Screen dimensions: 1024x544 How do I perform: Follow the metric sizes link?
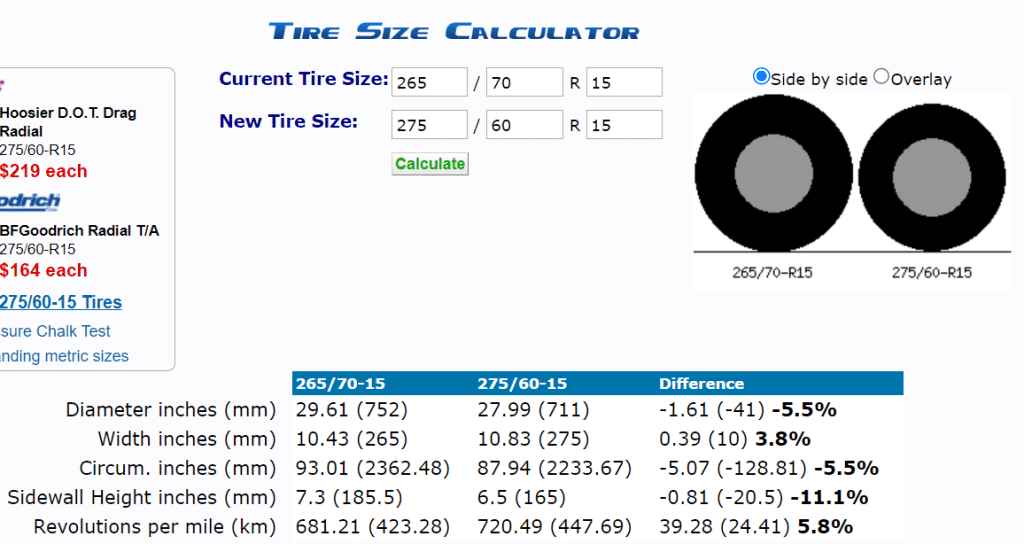pyautogui.click(x=64, y=356)
